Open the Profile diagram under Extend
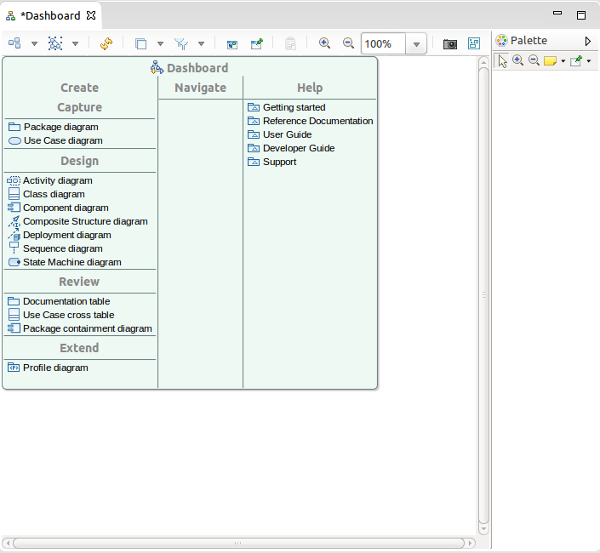 [55, 368]
